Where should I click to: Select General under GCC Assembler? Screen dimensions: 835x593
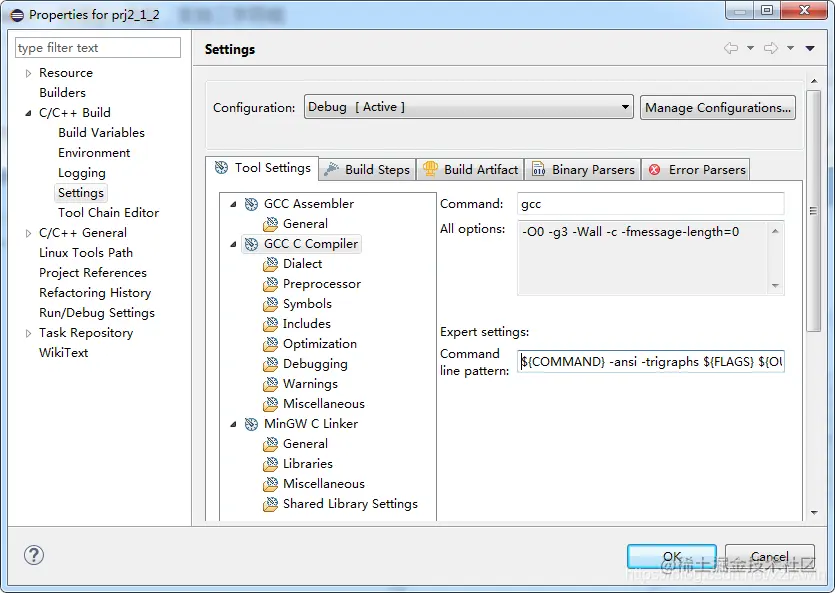click(305, 224)
